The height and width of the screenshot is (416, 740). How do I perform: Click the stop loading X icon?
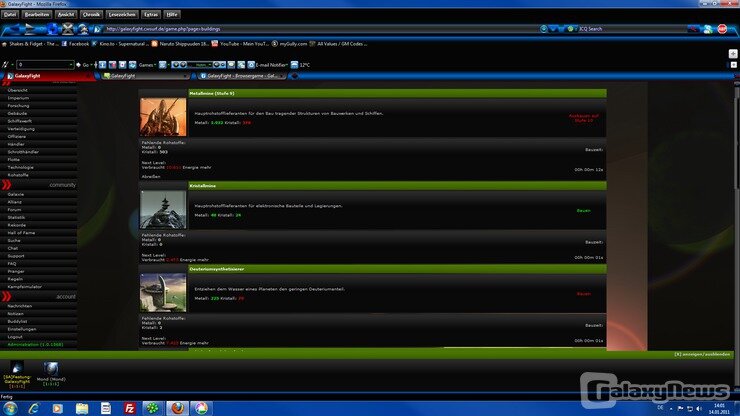tap(68, 29)
